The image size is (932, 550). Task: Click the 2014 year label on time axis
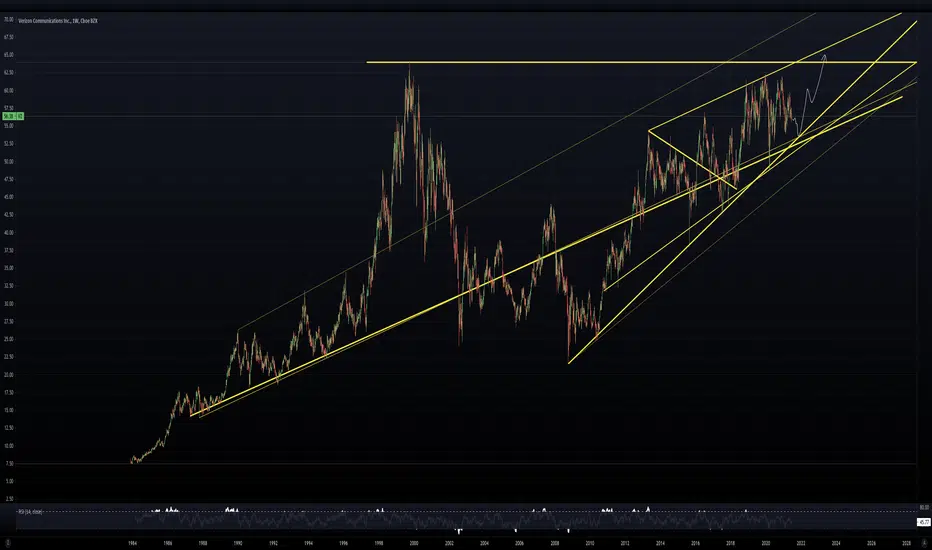pos(660,543)
